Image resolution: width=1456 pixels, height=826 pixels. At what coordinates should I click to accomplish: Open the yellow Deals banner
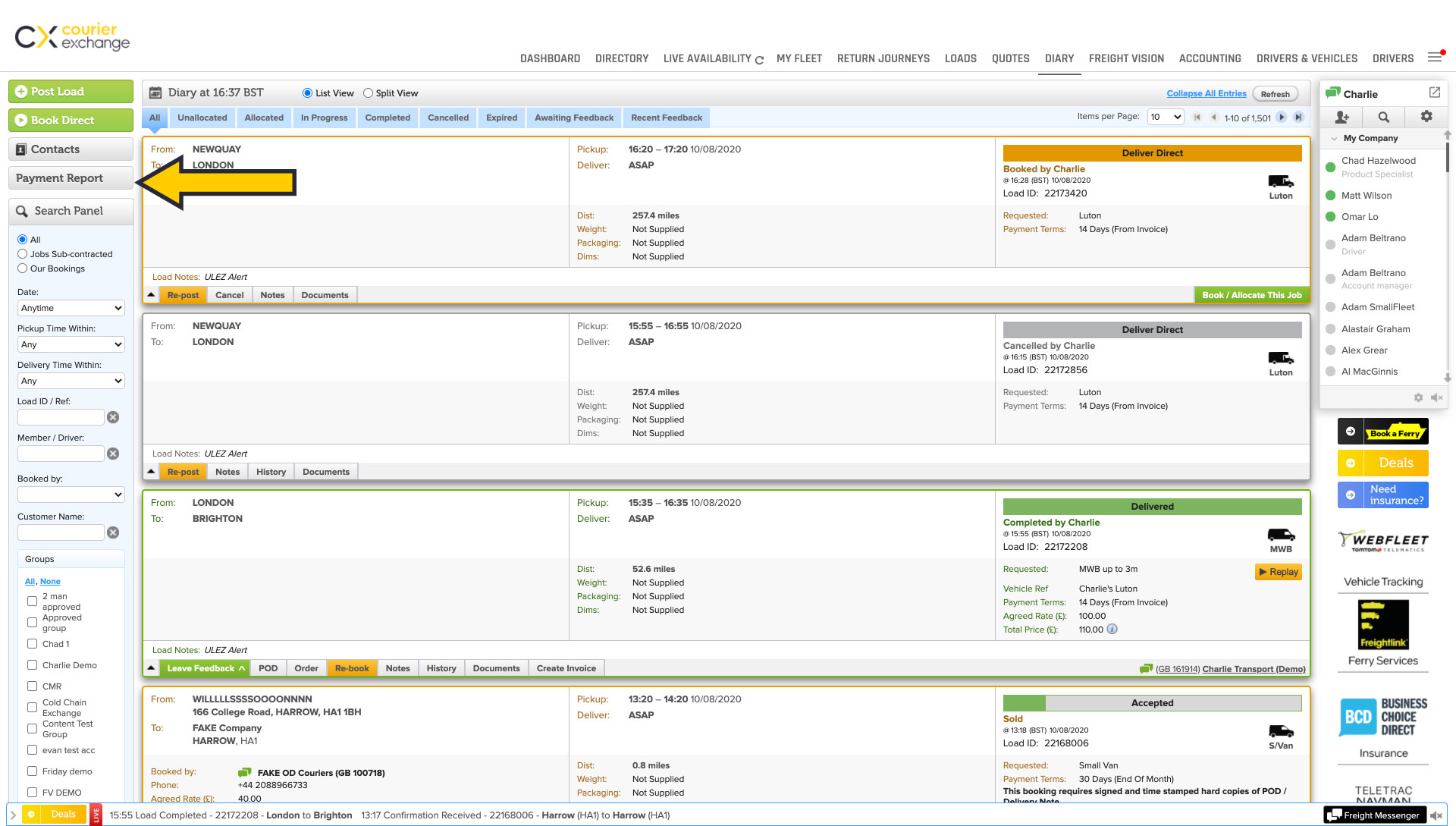(x=1383, y=463)
